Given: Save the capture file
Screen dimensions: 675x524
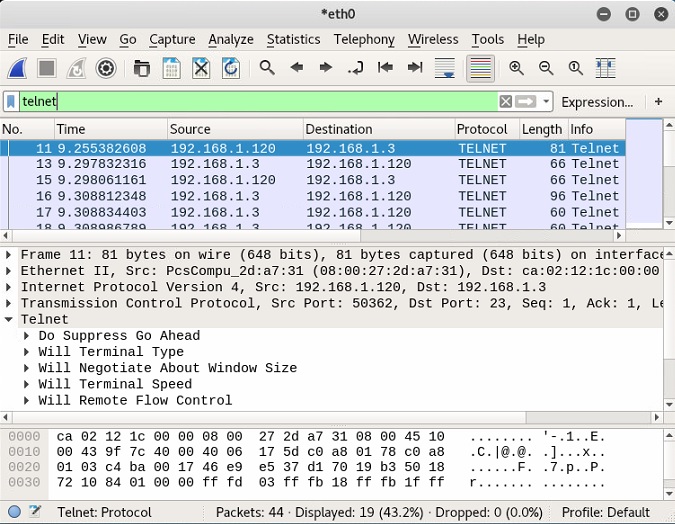Looking at the screenshot, I should tap(171, 68).
